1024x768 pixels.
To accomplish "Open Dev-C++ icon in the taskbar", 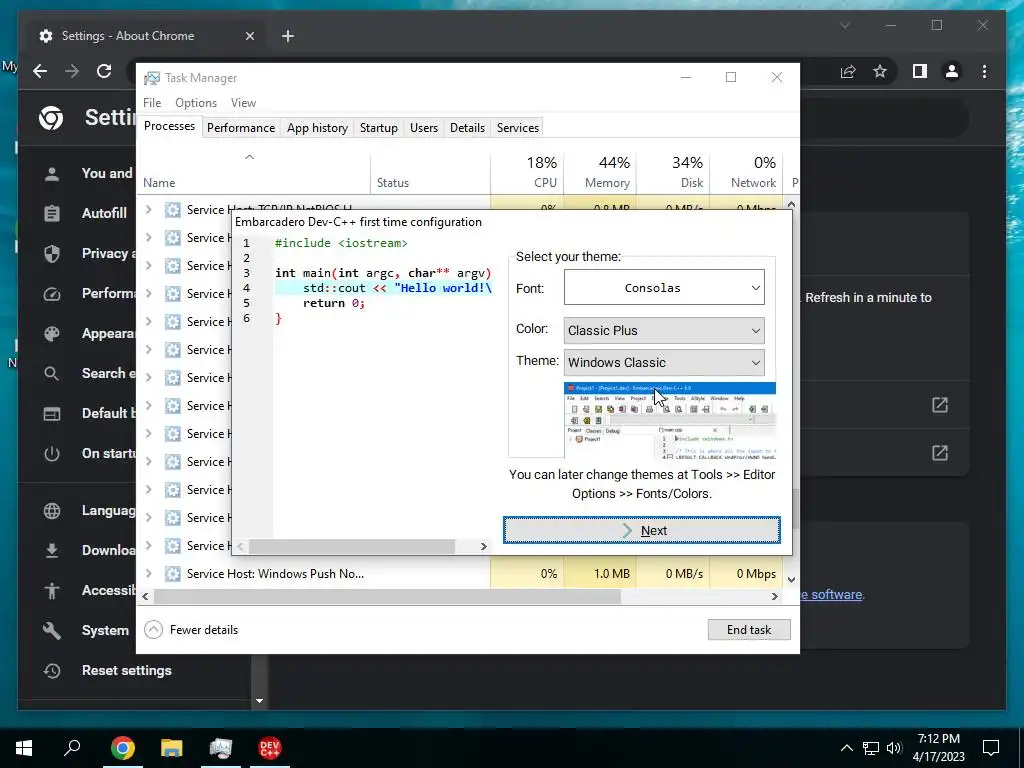I will [x=270, y=748].
